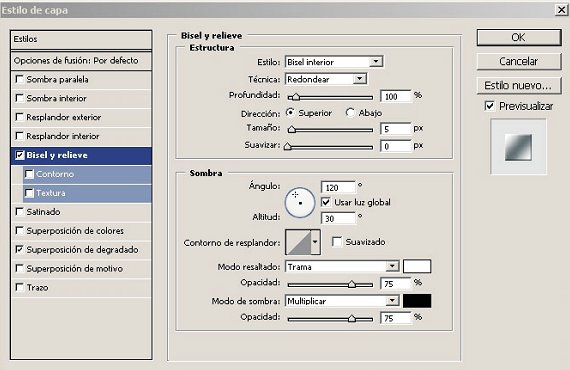Select the Textura sub-item row

click(87, 193)
